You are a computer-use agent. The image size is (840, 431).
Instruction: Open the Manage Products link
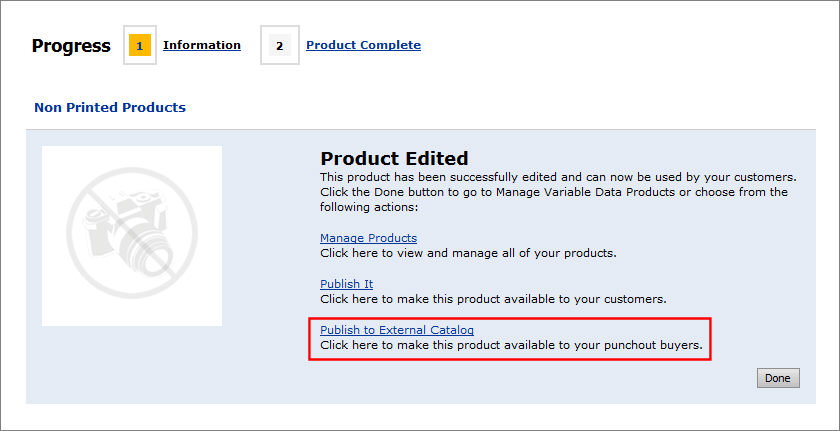[368, 238]
